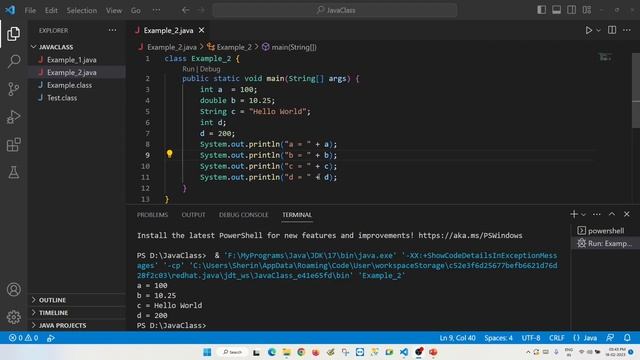The image size is (640, 360).
Task: Open the Run and Debug view
Action: tap(13, 117)
